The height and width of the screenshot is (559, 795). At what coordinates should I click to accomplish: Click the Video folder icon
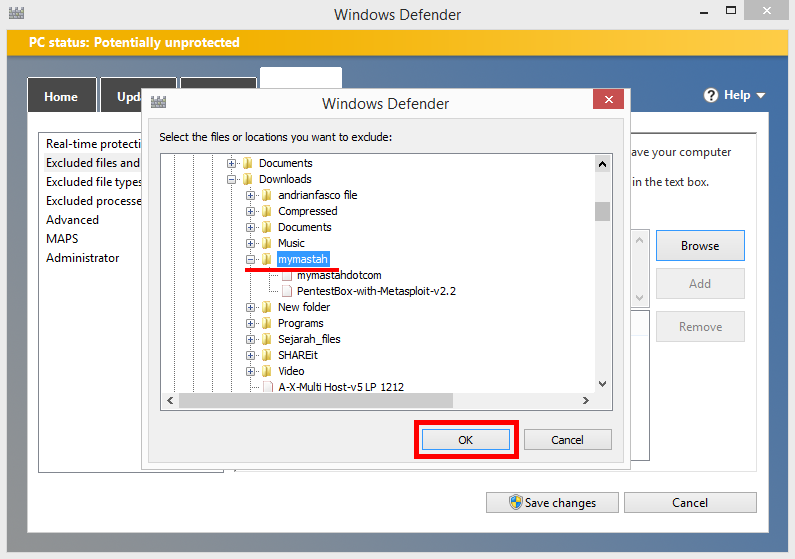[267, 371]
